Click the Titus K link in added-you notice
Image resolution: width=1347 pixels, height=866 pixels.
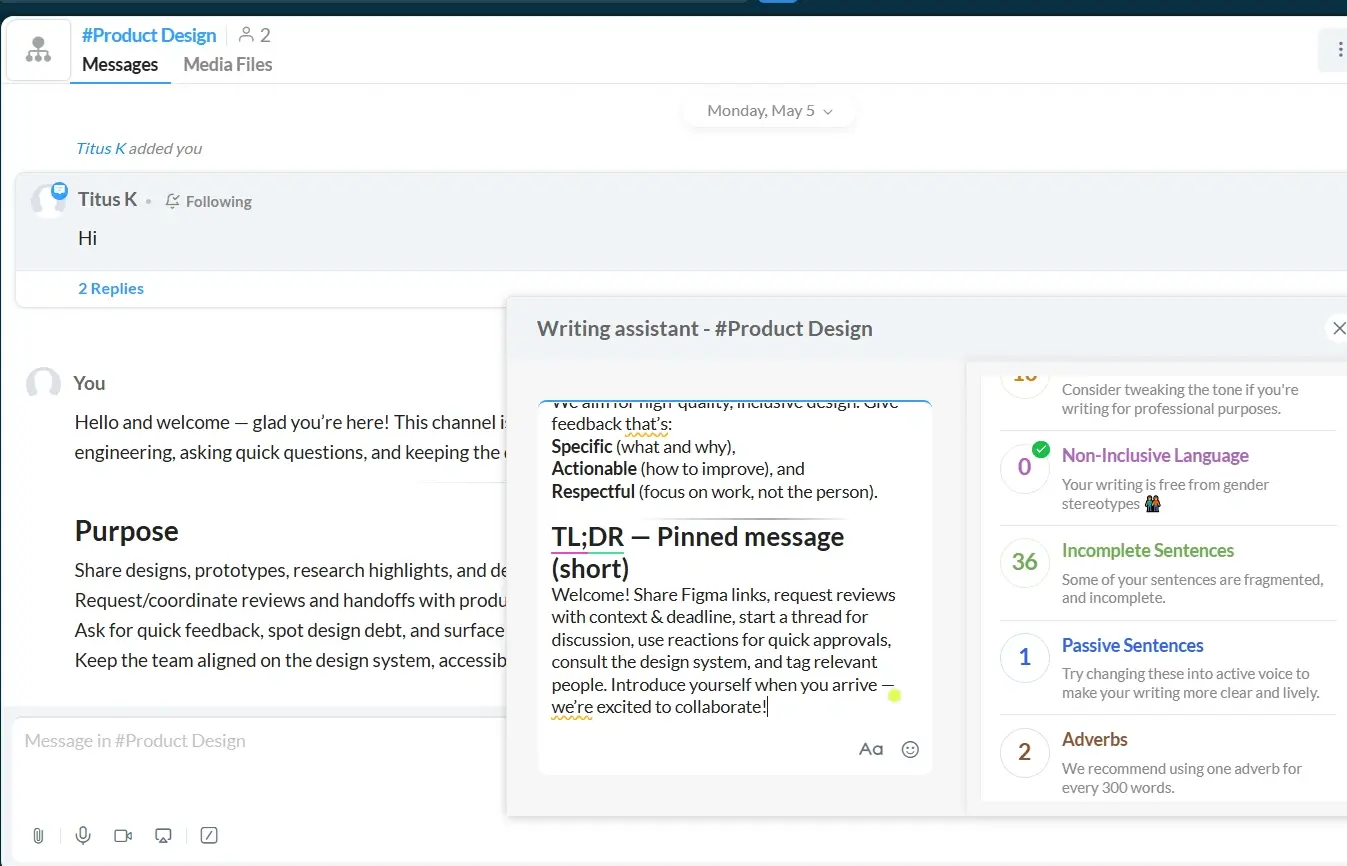click(x=100, y=148)
